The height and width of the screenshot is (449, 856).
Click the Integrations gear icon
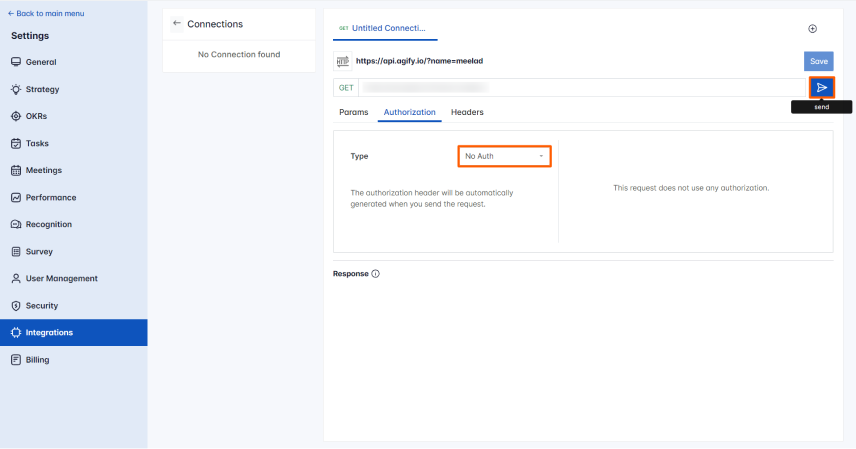tap(16, 332)
